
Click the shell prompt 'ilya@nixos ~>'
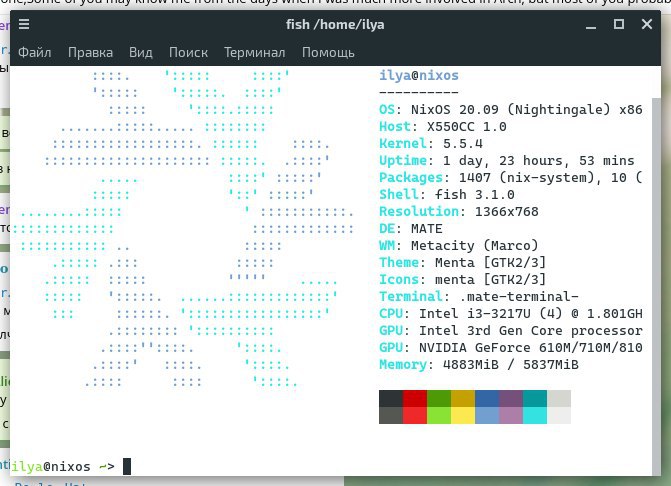(63, 466)
